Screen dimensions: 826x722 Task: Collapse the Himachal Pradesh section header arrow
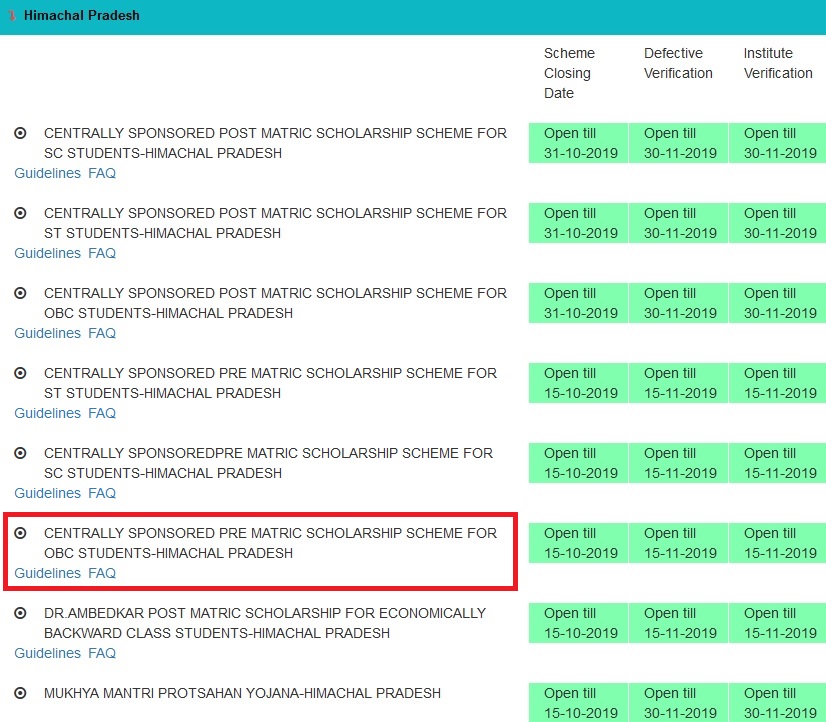(x=12, y=16)
